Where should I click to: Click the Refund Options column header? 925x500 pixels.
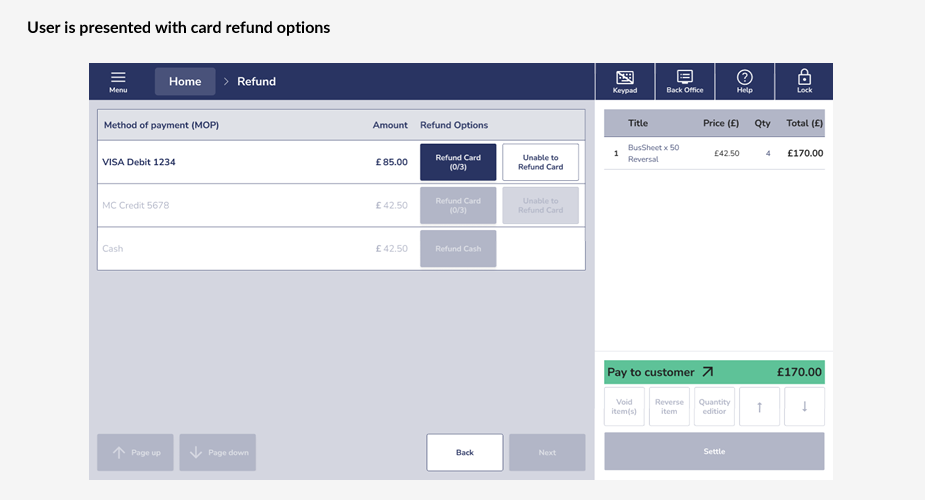tap(454, 125)
